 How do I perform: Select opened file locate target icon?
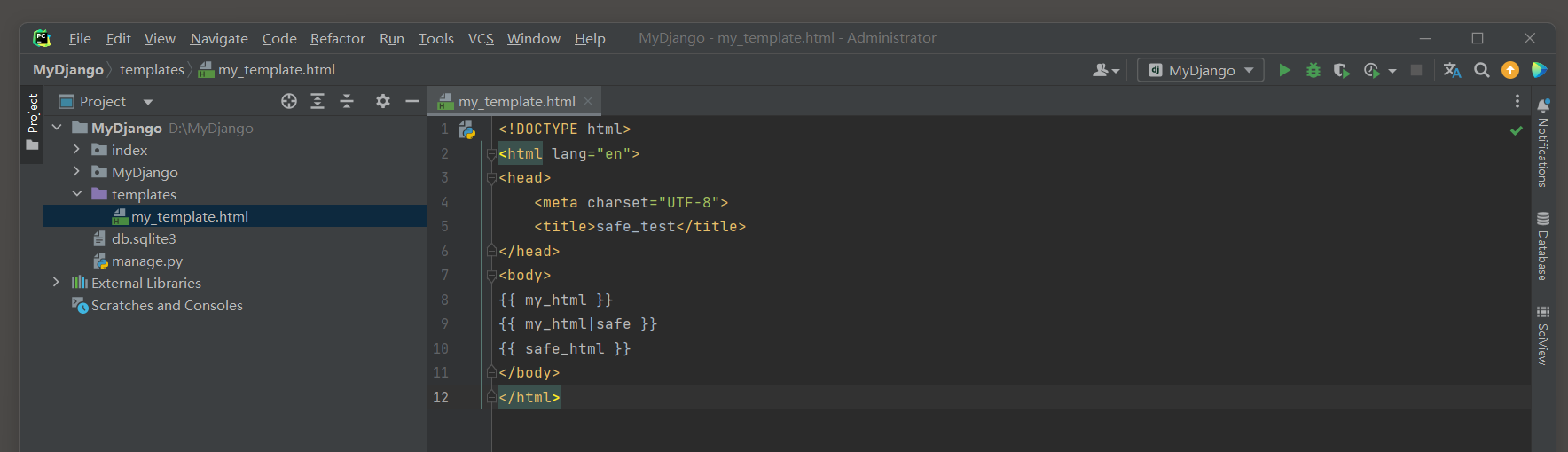pyautogui.click(x=289, y=101)
